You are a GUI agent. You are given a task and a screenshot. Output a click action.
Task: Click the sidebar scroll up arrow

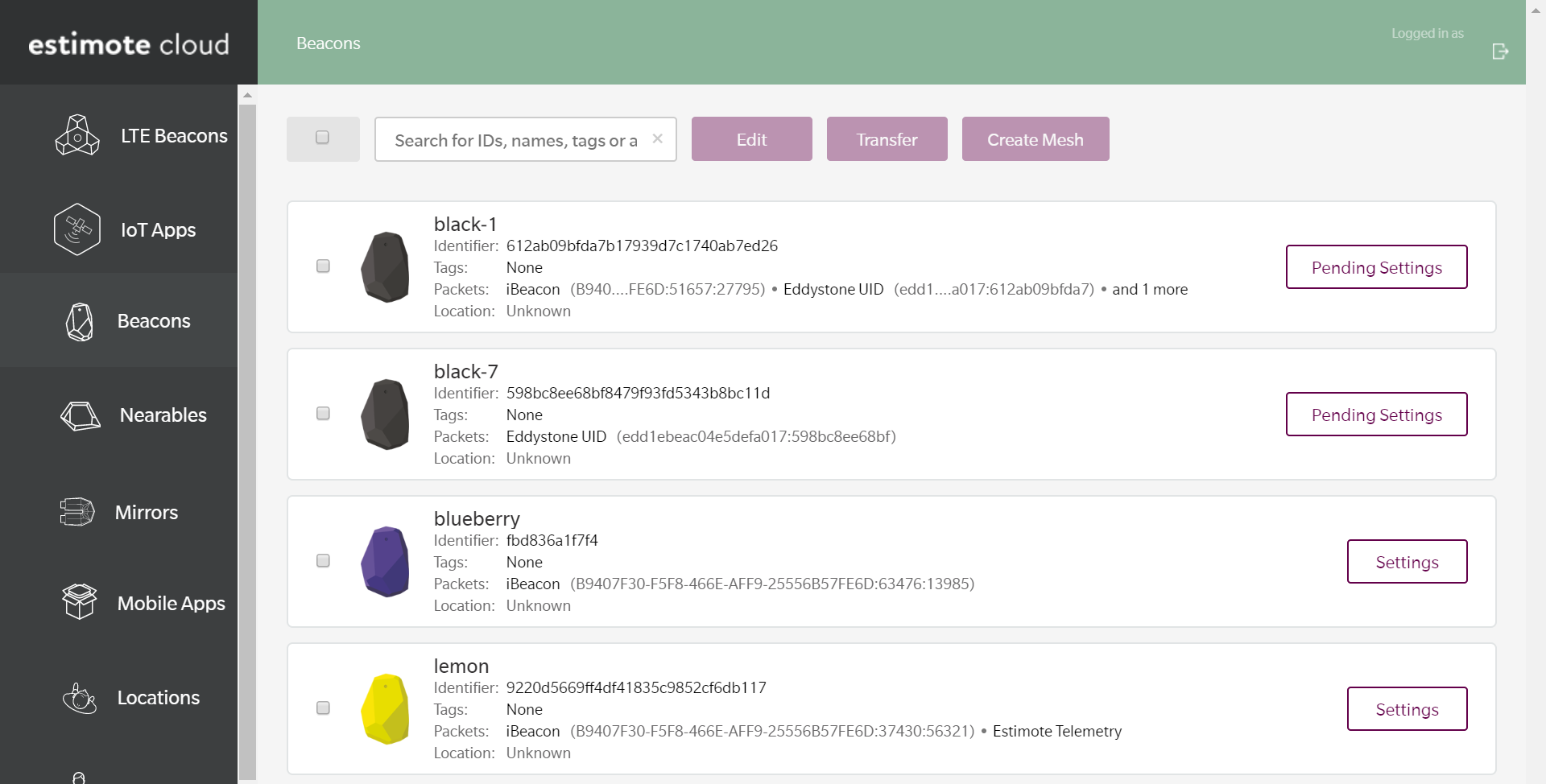pos(247,95)
